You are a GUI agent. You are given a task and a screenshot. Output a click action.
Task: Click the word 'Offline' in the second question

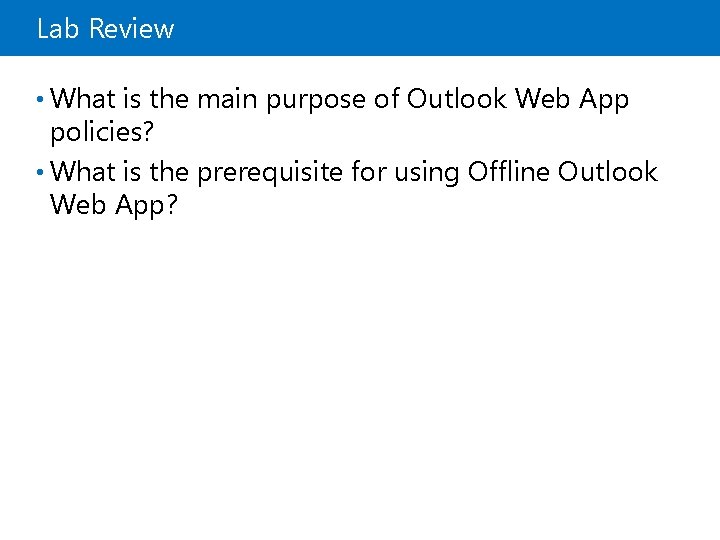pyautogui.click(x=508, y=172)
